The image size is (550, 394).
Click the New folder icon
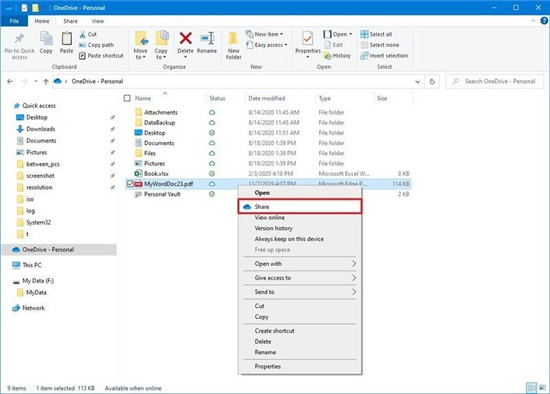tap(233, 38)
